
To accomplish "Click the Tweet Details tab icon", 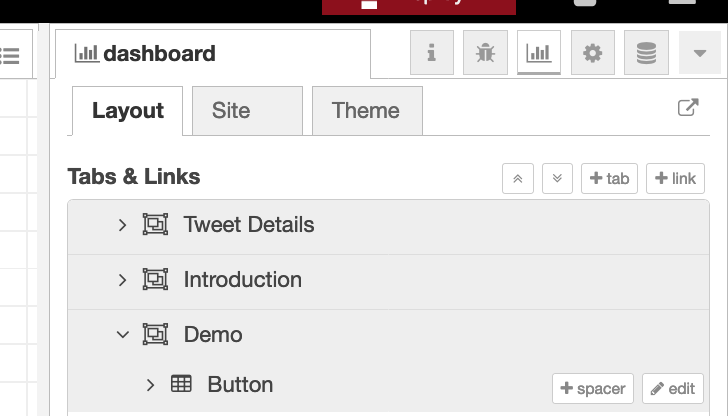I will pos(155,225).
